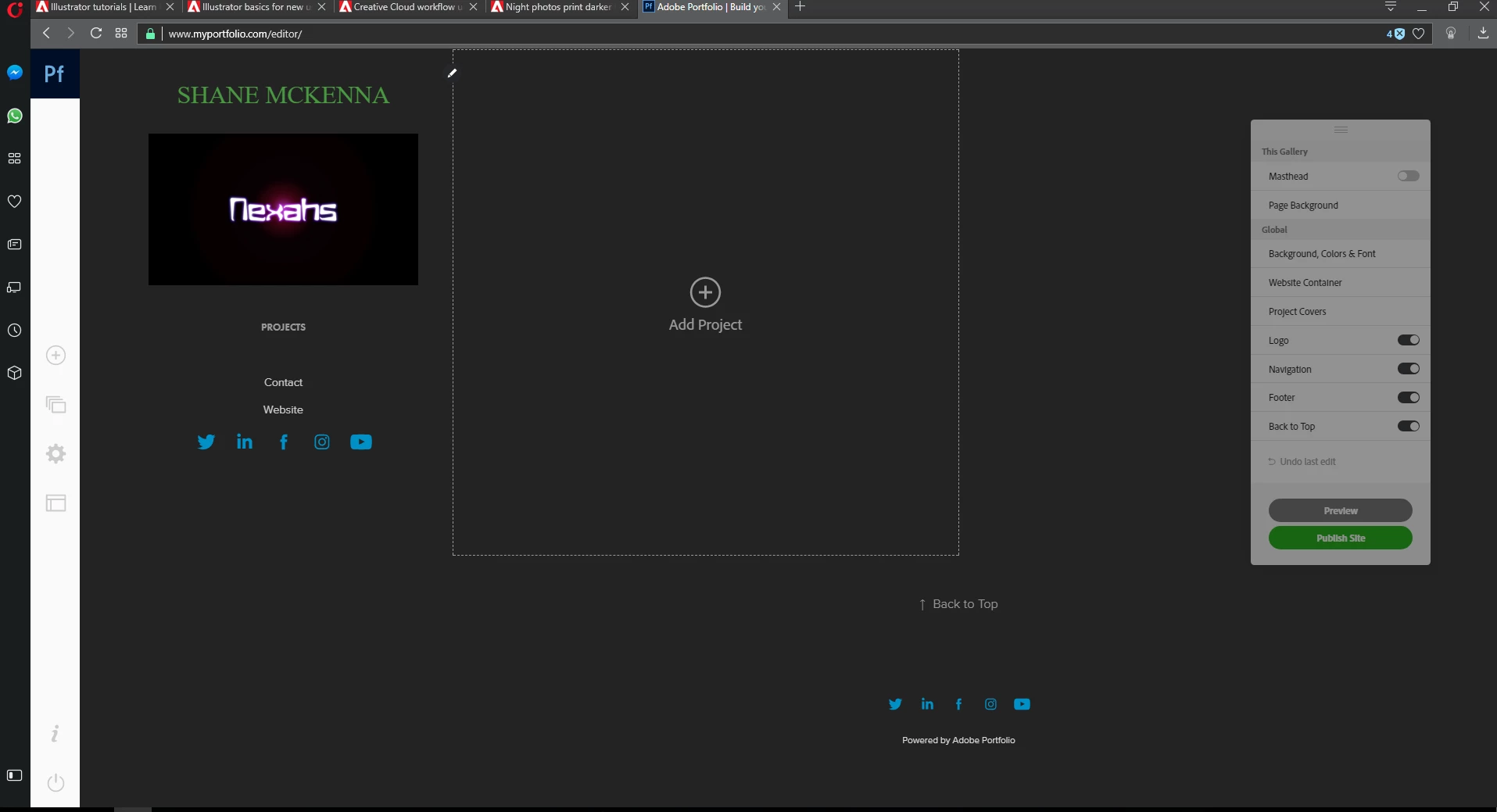Click Undo last edit
1497x812 pixels.
(1302, 462)
